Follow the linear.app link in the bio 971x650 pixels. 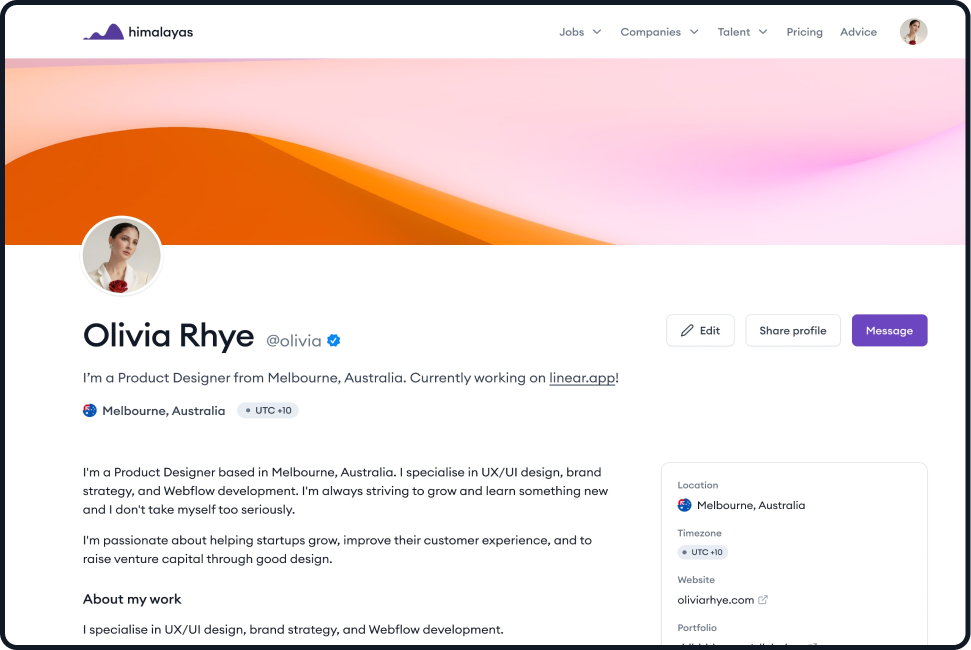(x=581, y=378)
